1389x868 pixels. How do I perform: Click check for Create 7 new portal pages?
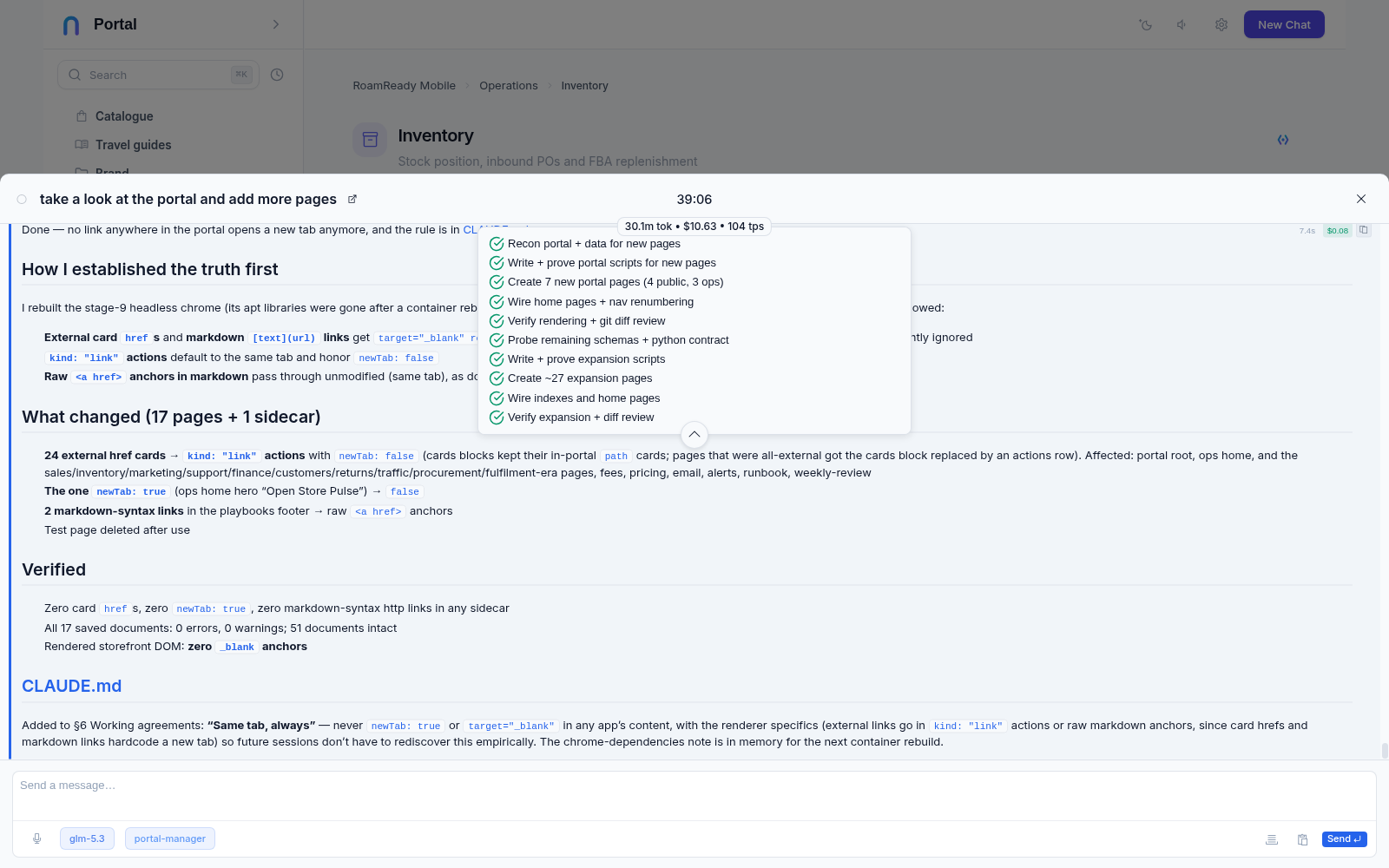click(497, 282)
